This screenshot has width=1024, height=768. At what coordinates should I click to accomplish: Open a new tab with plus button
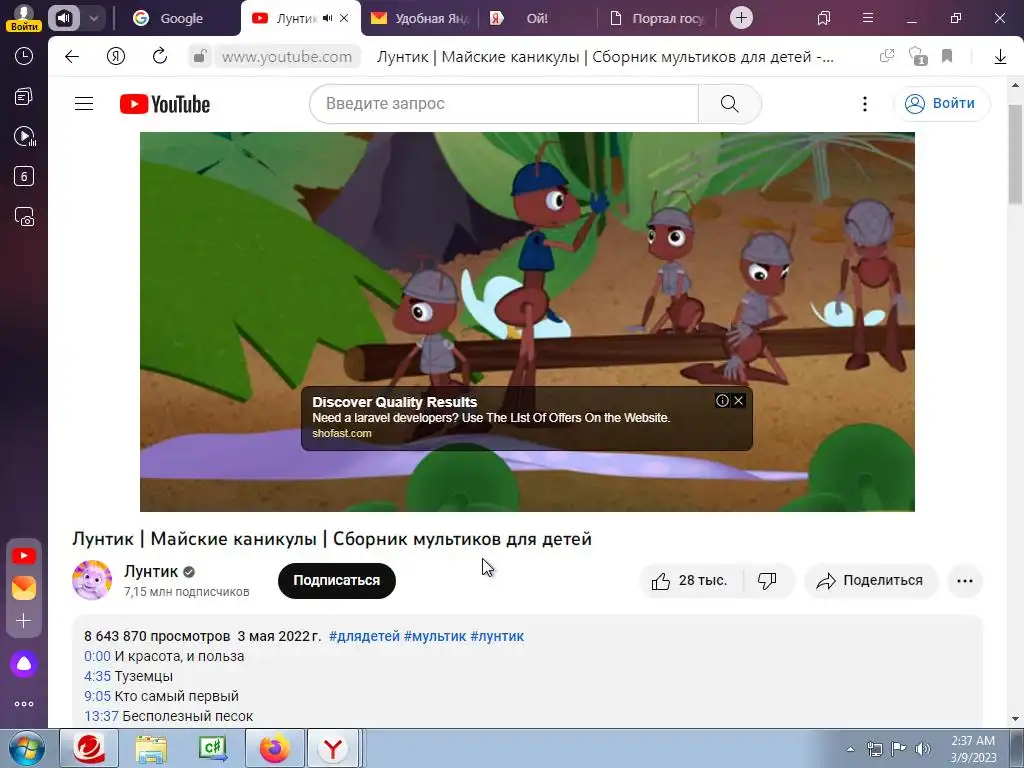tap(741, 18)
